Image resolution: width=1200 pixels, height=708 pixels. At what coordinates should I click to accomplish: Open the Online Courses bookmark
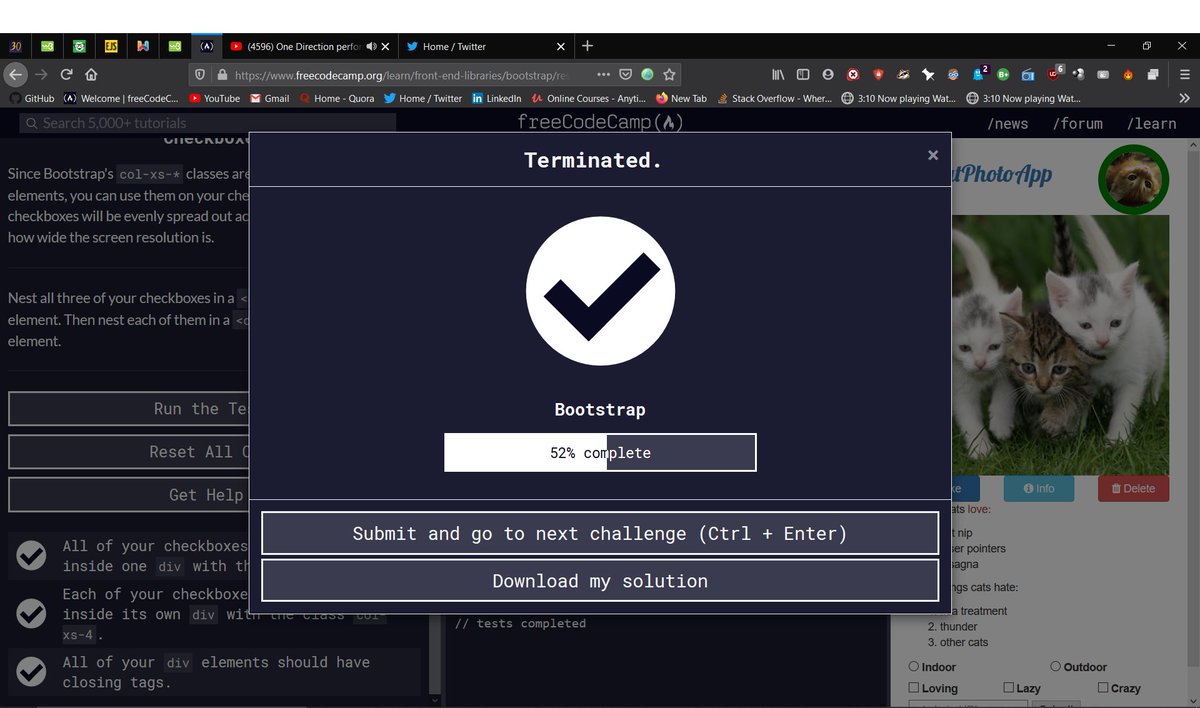pyautogui.click(x=588, y=98)
